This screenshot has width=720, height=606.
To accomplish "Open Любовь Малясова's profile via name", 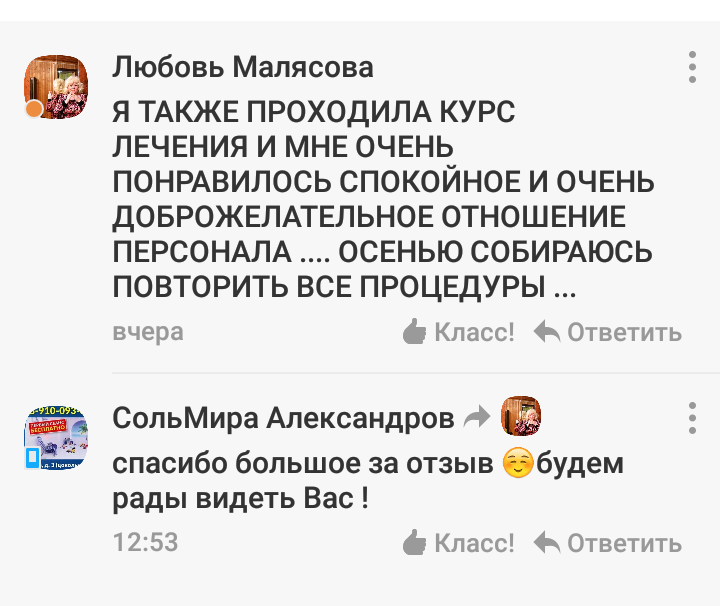I will (243, 67).
